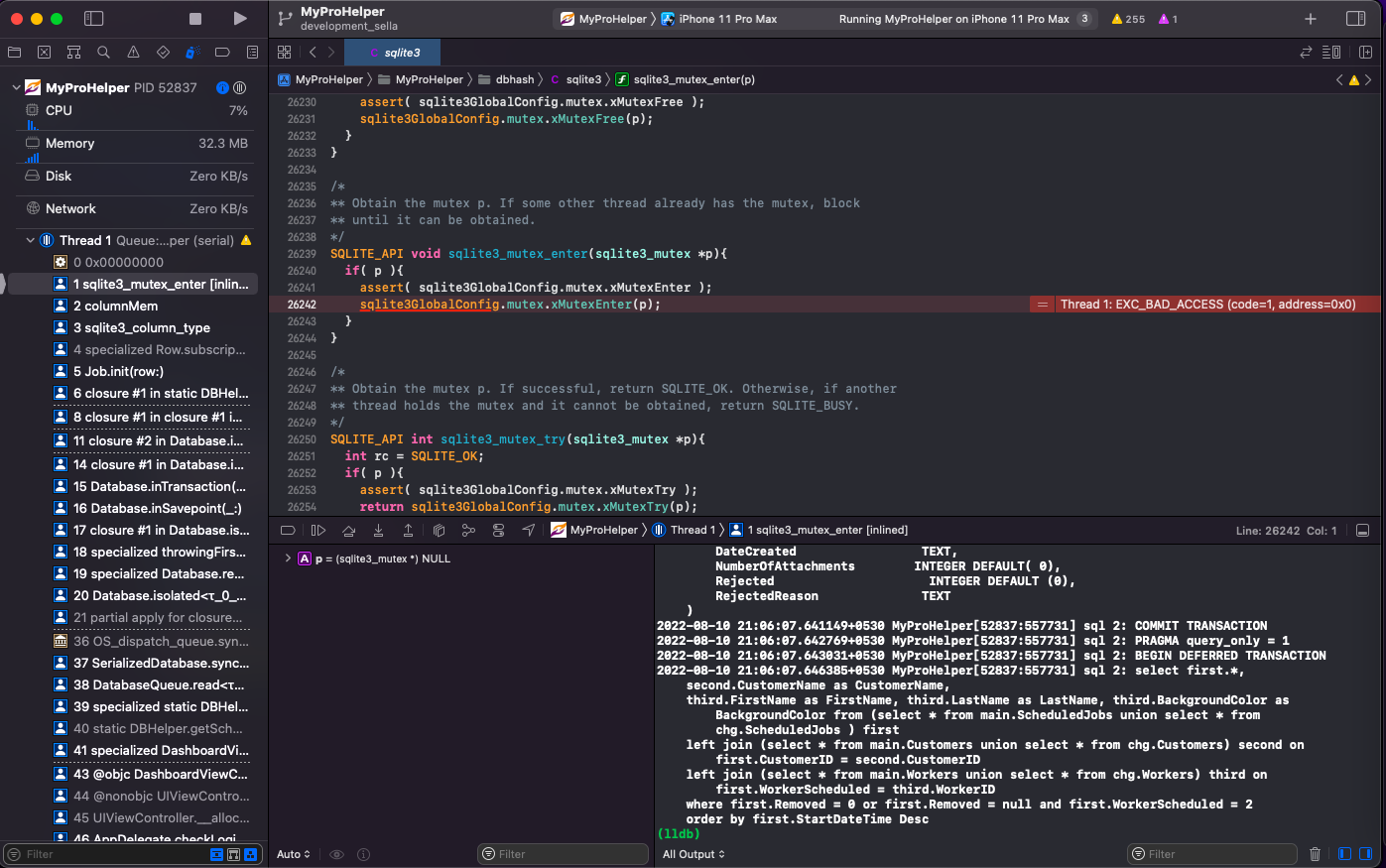Go forward in editor history
This screenshot has width=1386, height=868.
tap(331, 53)
